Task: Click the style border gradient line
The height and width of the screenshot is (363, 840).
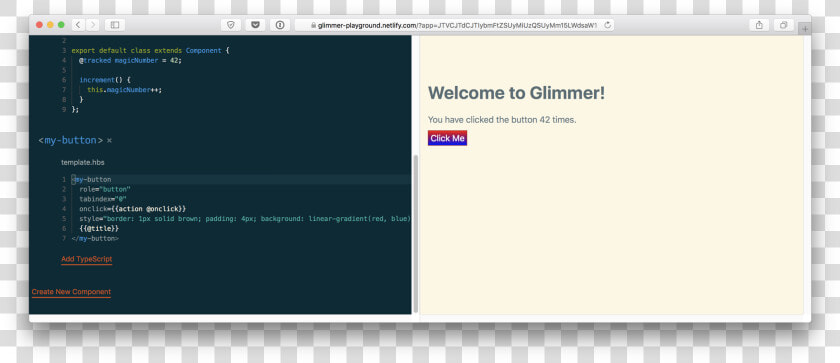Action: pyautogui.click(x=245, y=218)
